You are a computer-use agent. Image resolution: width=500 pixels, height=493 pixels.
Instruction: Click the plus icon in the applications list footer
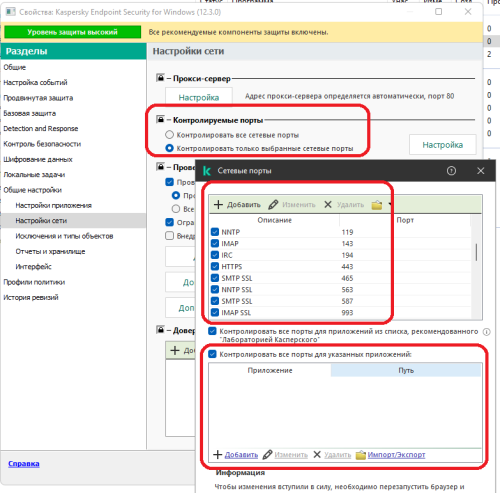[x=218, y=455]
